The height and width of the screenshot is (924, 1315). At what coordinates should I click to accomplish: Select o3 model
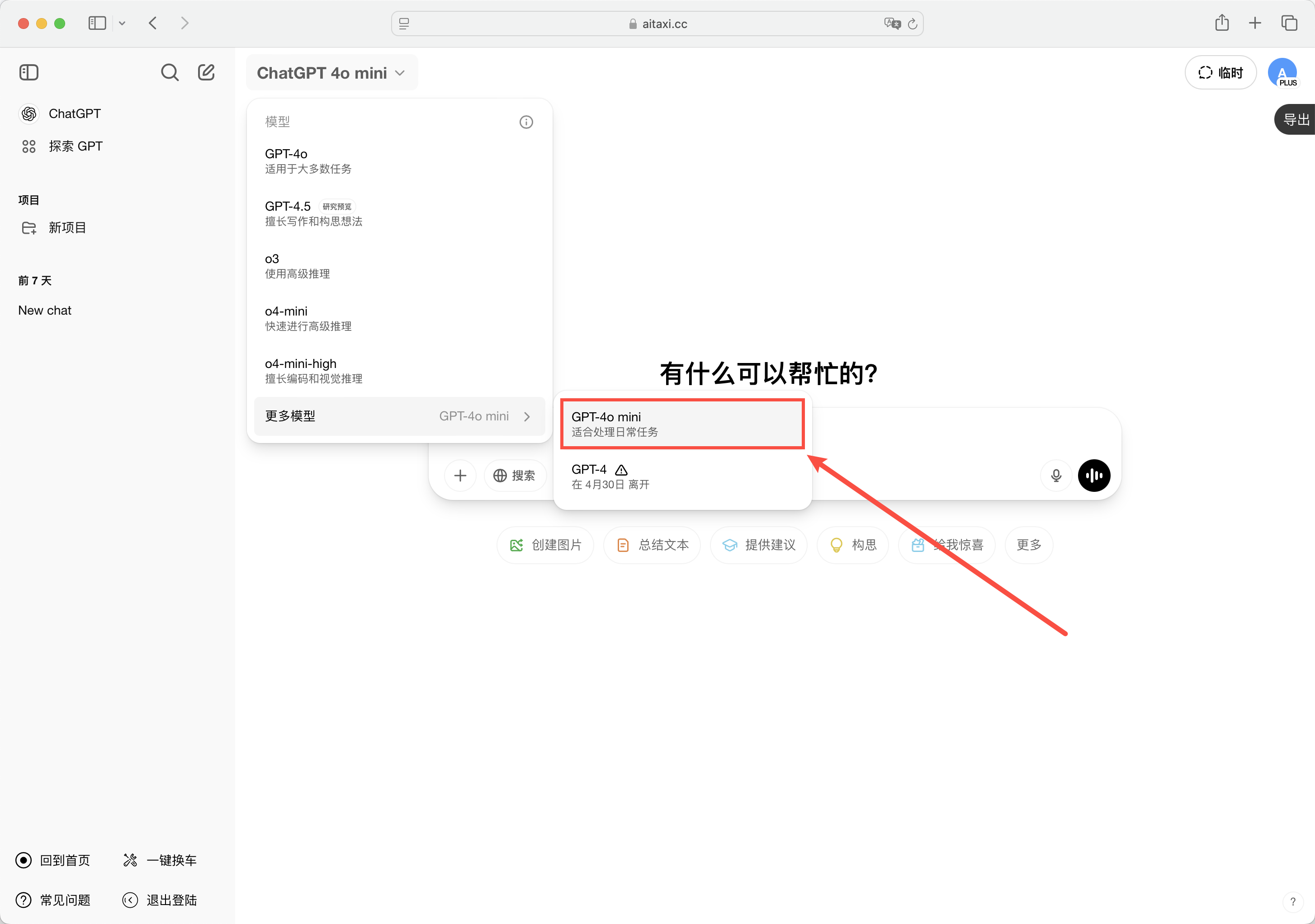[x=399, y=266]
